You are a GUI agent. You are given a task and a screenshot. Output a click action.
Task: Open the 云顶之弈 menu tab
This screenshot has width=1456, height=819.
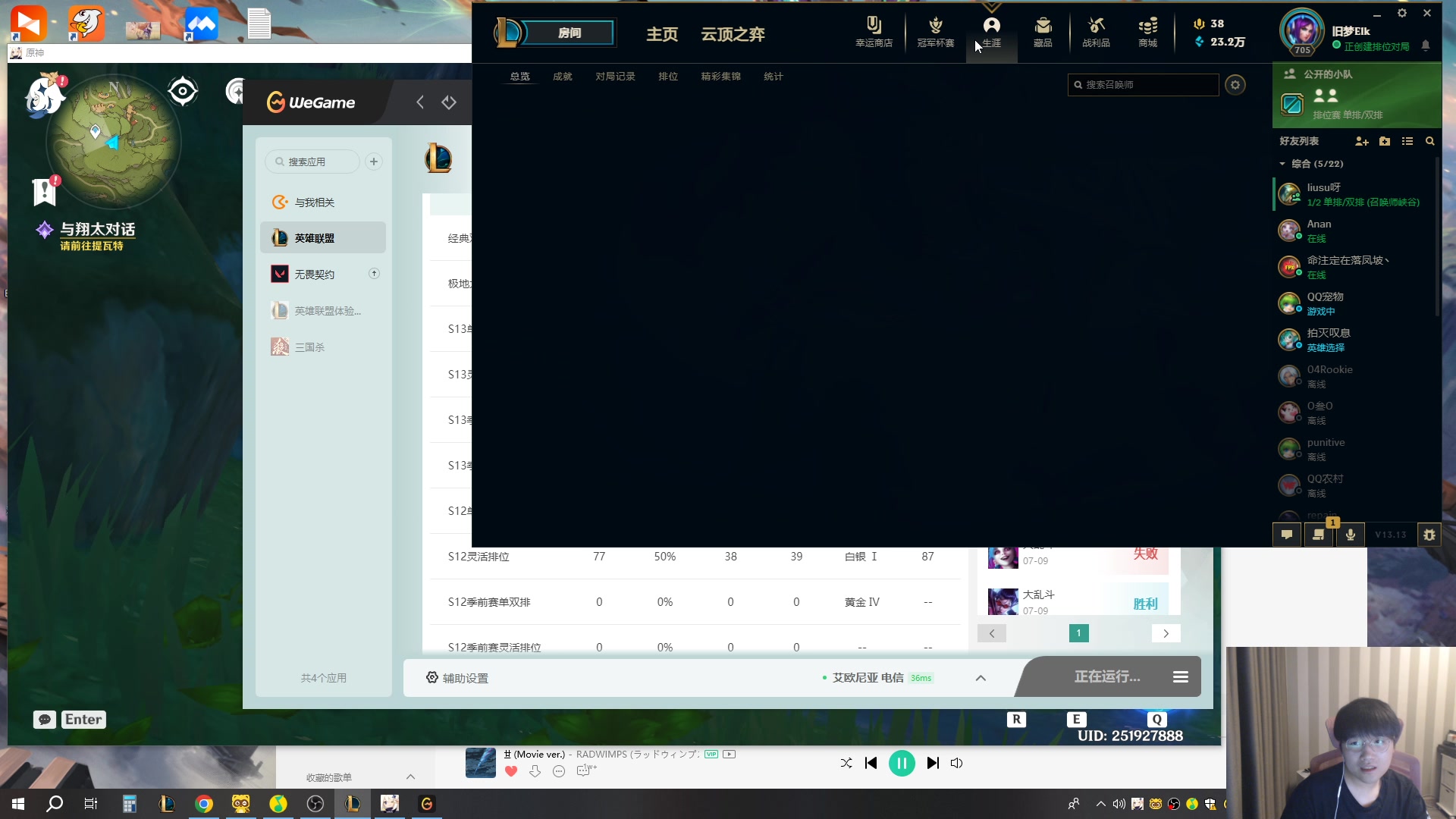733,34
